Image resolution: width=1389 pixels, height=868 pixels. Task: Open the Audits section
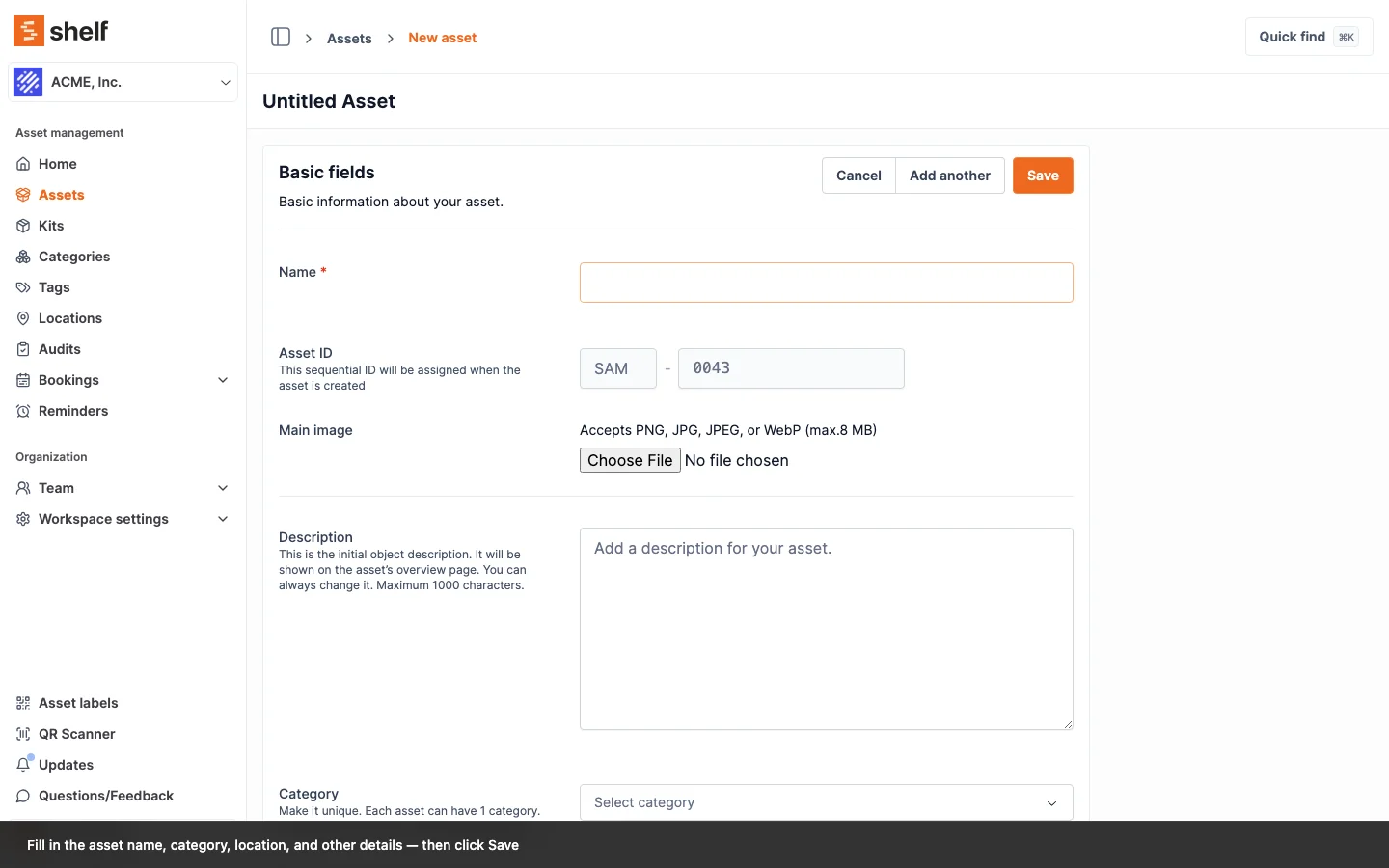click(x=59, y=349)
